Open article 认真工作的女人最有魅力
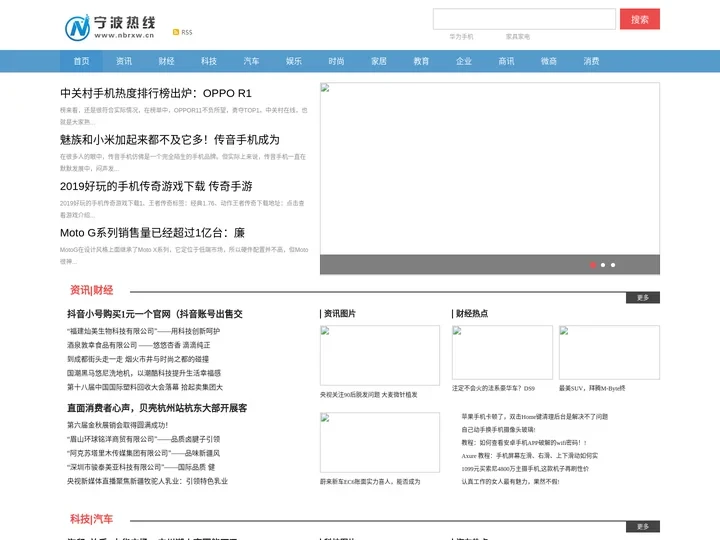The image size is (720, 540). pyautogui.click(x=510, y=482)
